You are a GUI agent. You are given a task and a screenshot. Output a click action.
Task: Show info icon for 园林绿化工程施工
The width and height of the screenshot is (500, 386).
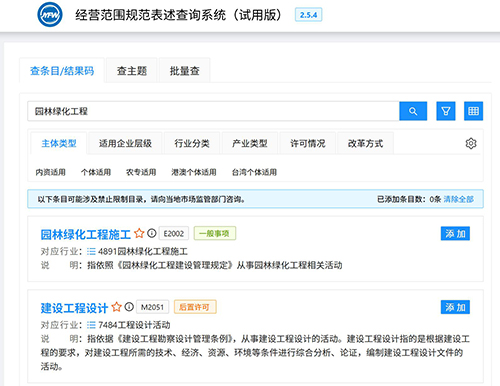pos(152,233)
